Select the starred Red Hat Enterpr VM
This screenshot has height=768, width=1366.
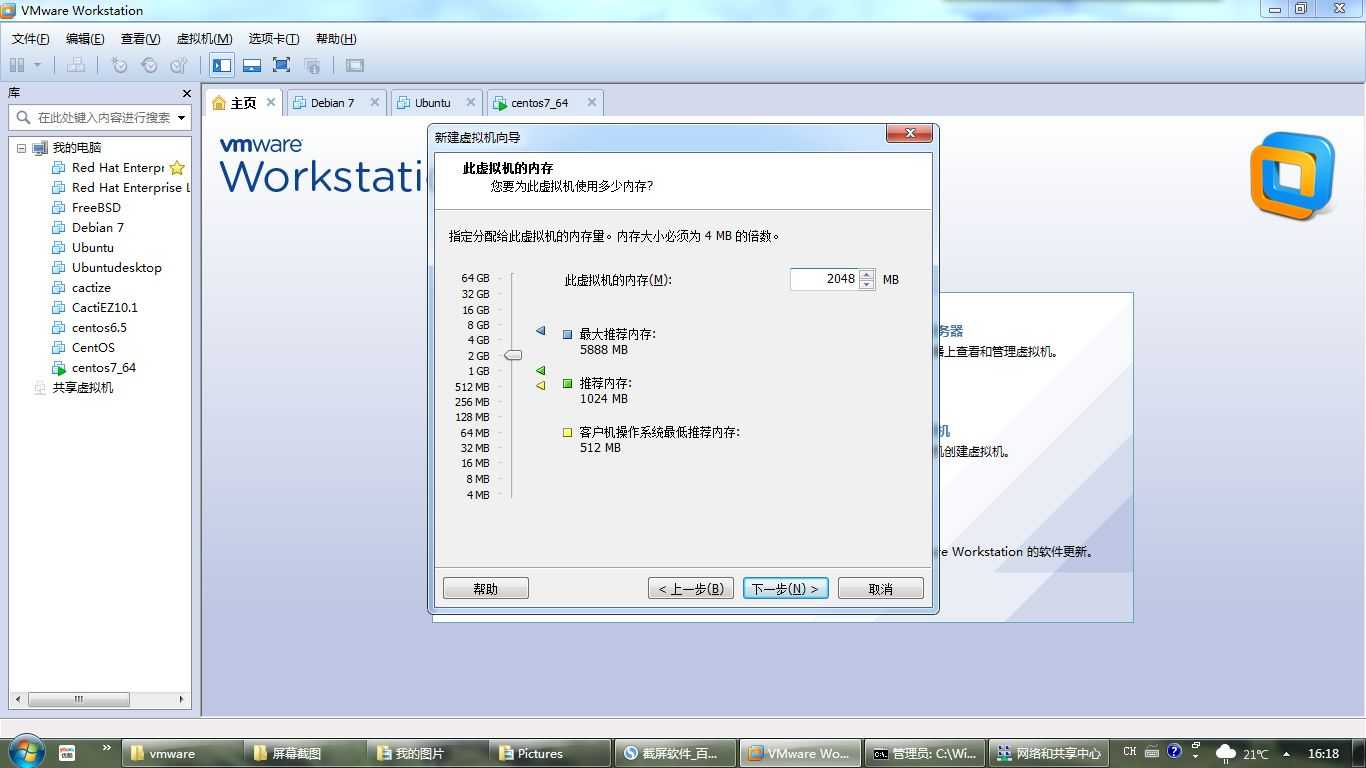(117, 168)
